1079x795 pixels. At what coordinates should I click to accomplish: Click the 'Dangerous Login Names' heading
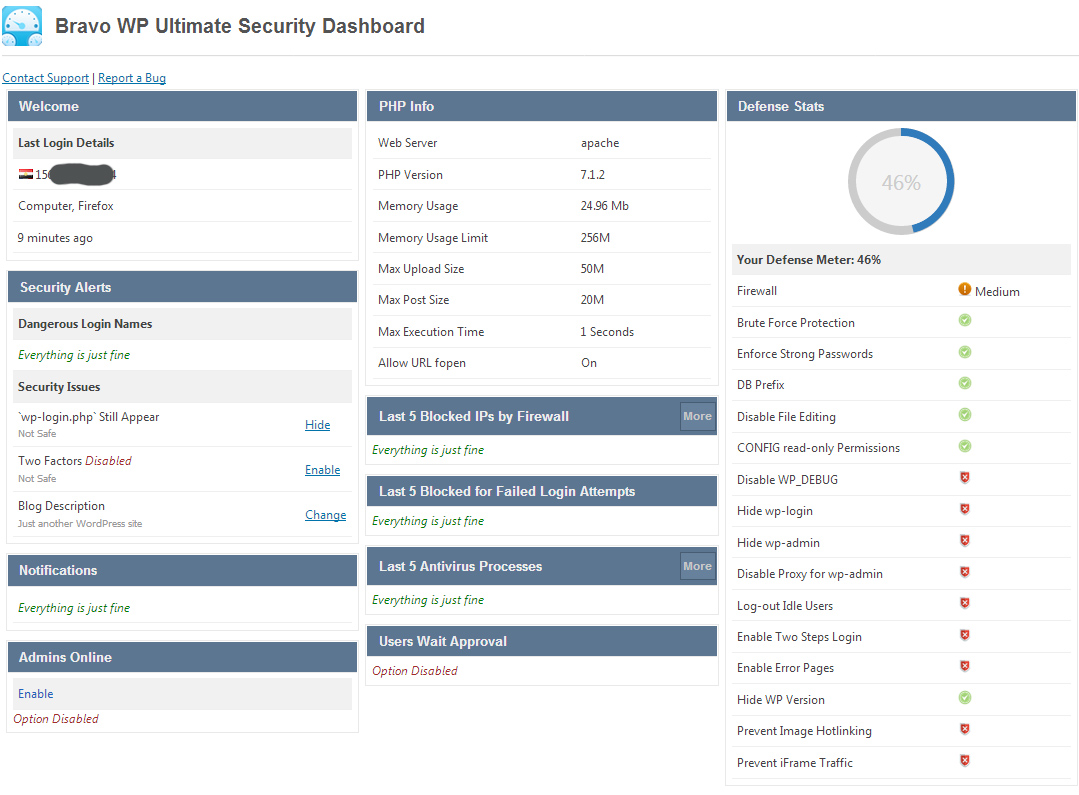pyautogui.click(x=85, y=324)
